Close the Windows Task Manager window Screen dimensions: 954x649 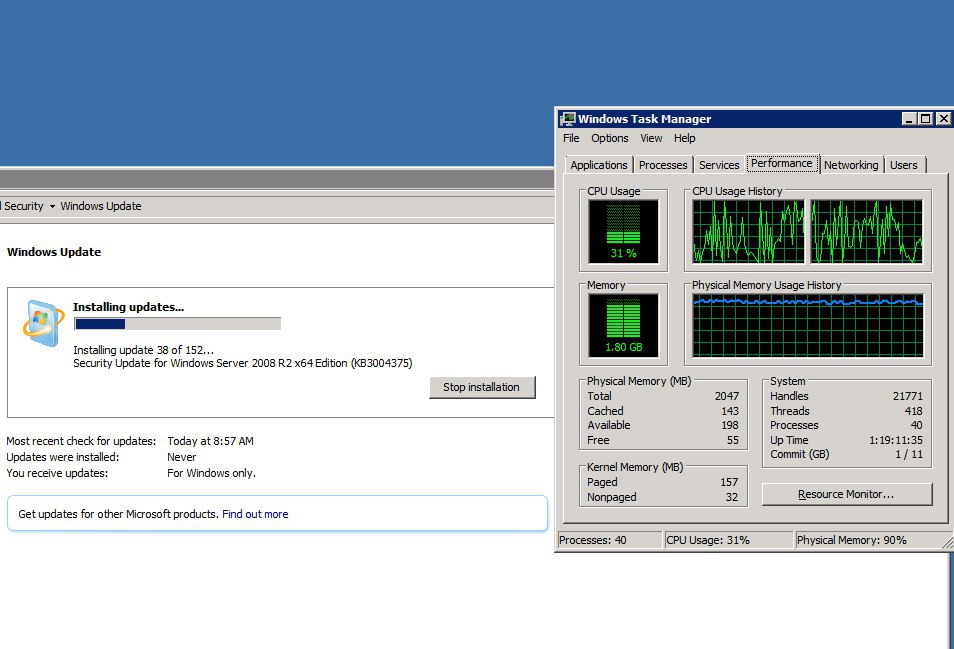[x=942, y=119]
